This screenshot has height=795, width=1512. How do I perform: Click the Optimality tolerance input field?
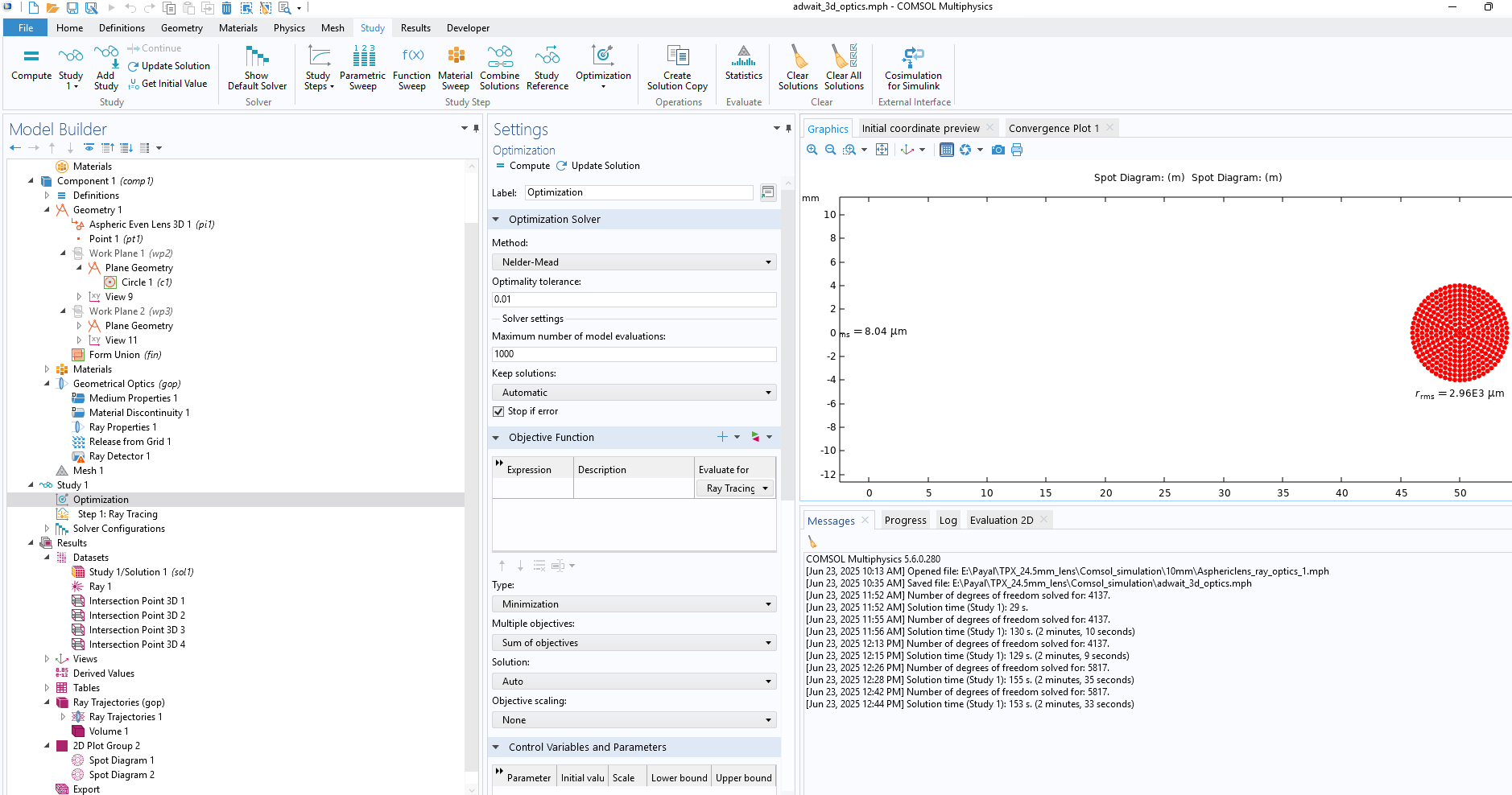click(x=634, y=299)
